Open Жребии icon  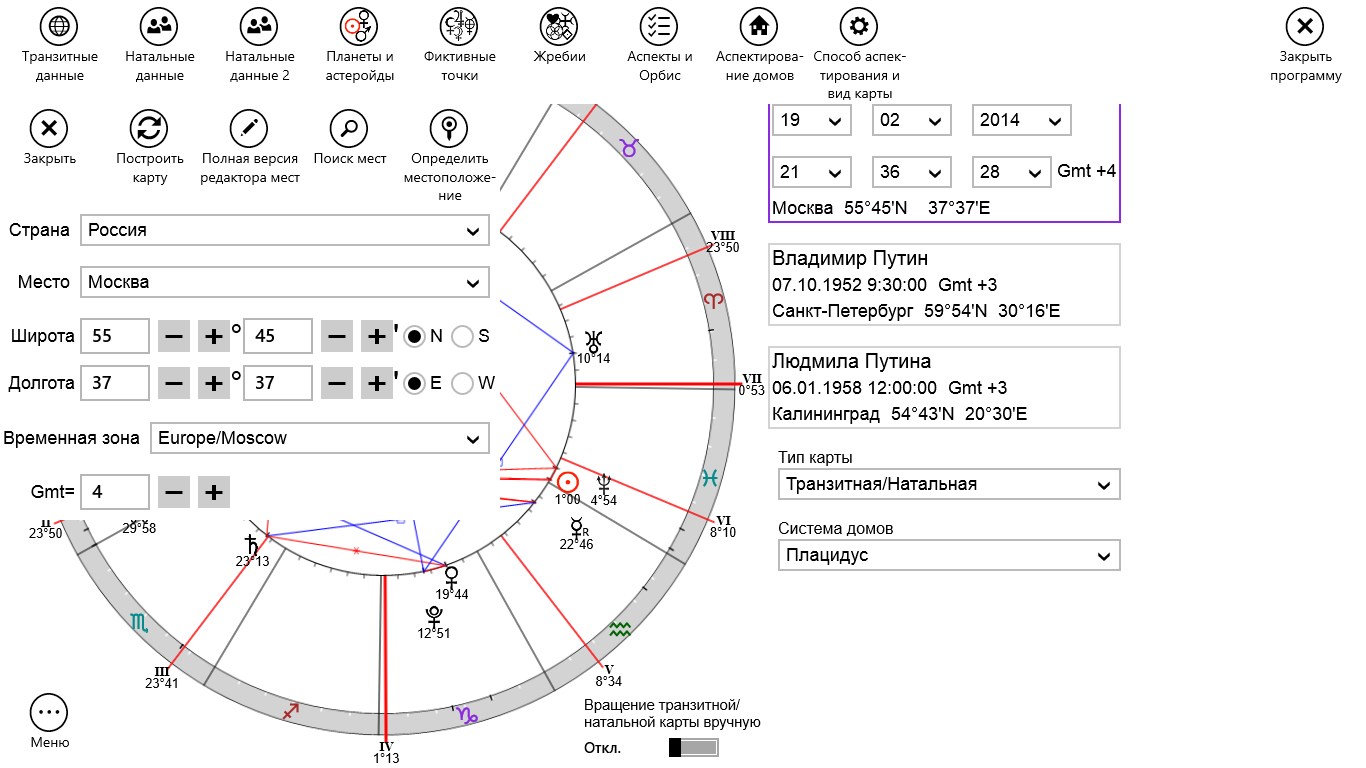coord(559,26)
